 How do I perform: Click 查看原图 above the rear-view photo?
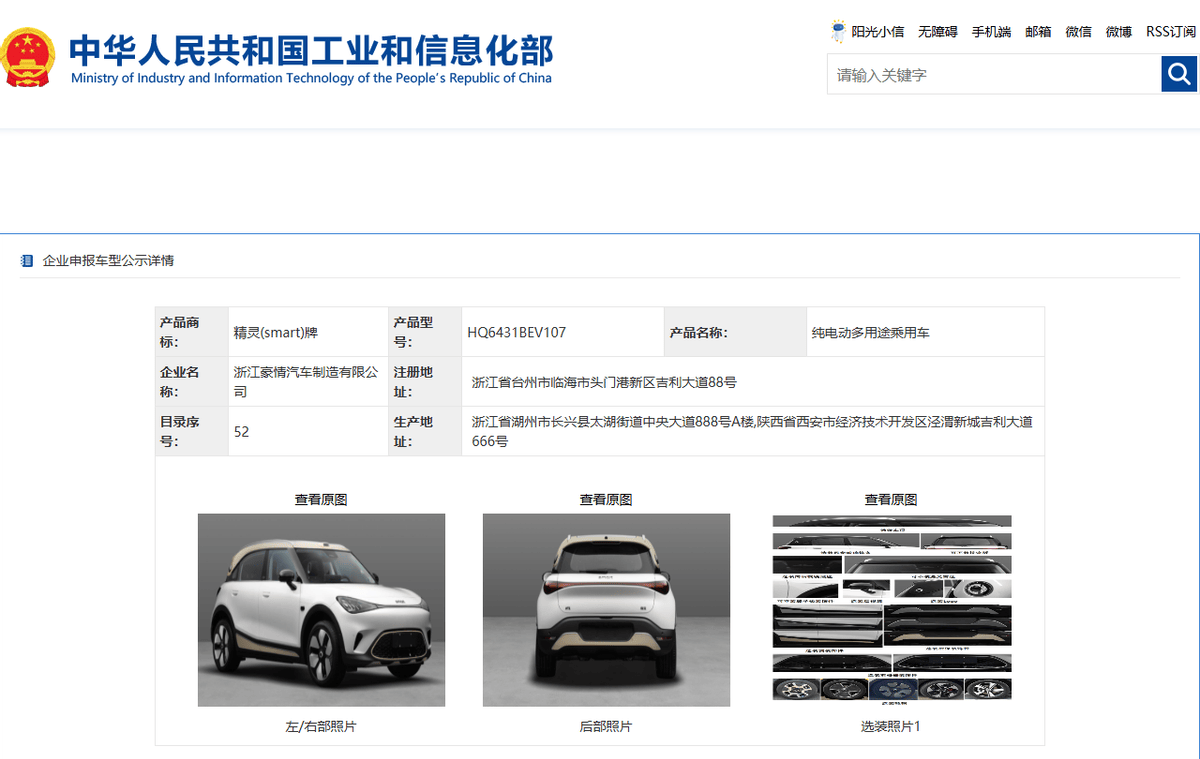(606, 499)
